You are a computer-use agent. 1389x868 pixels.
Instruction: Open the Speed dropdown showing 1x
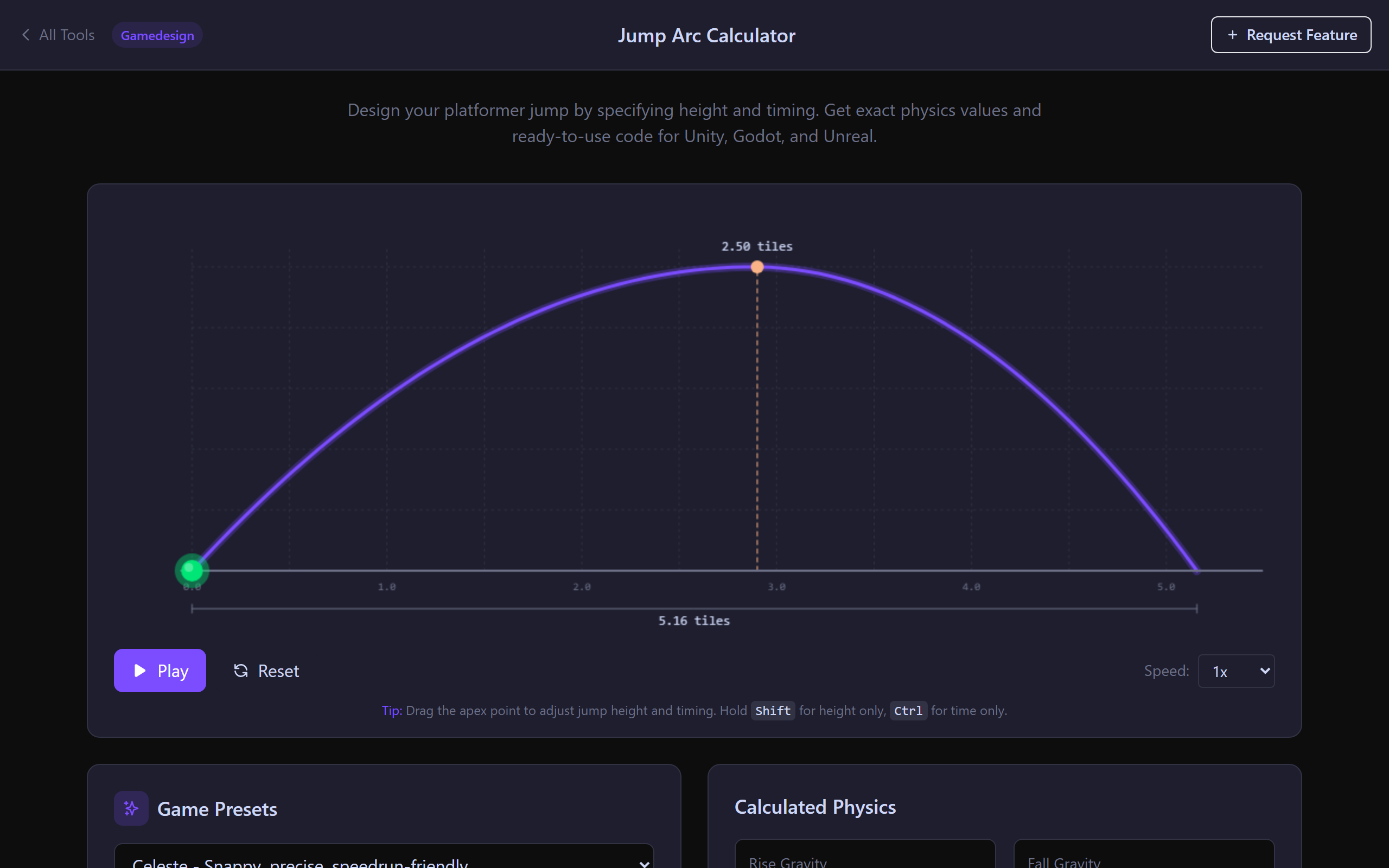pos(1236,670)
